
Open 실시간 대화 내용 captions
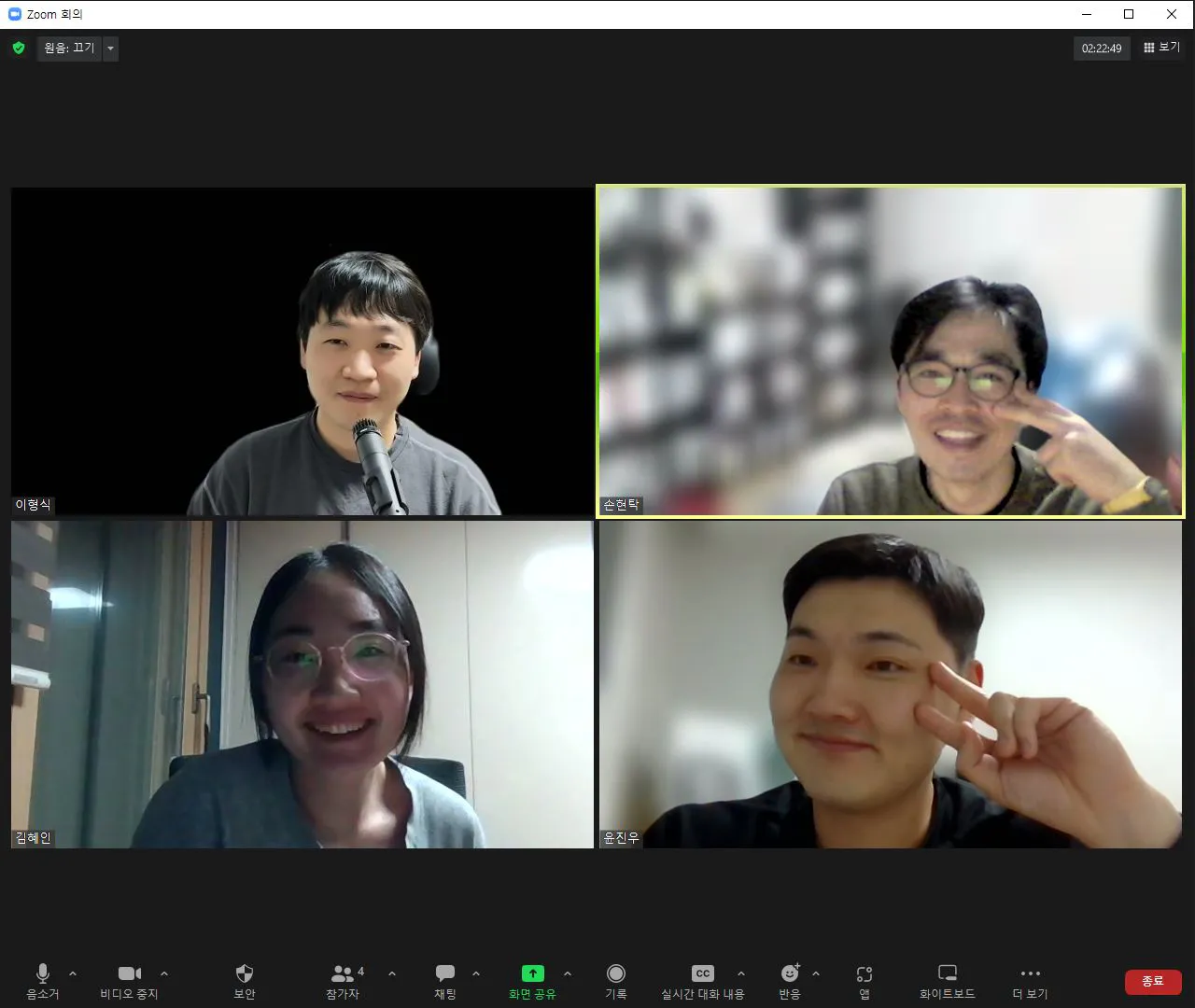click(x=703, y=981)
